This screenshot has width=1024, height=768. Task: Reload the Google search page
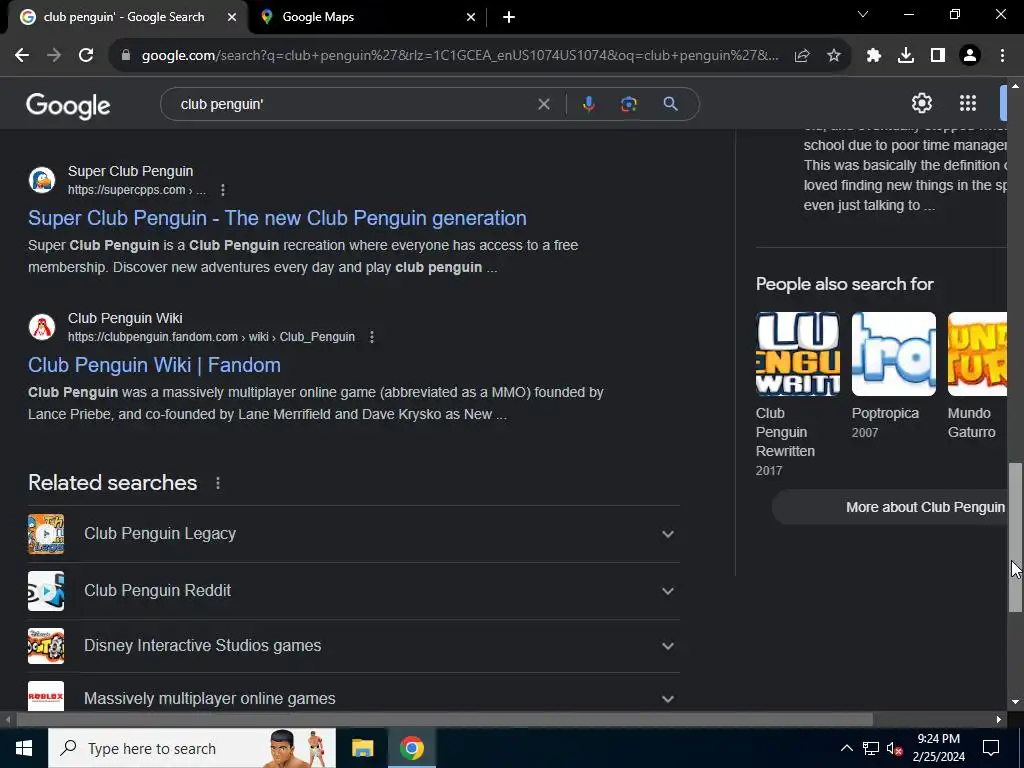tap(86, 56)
